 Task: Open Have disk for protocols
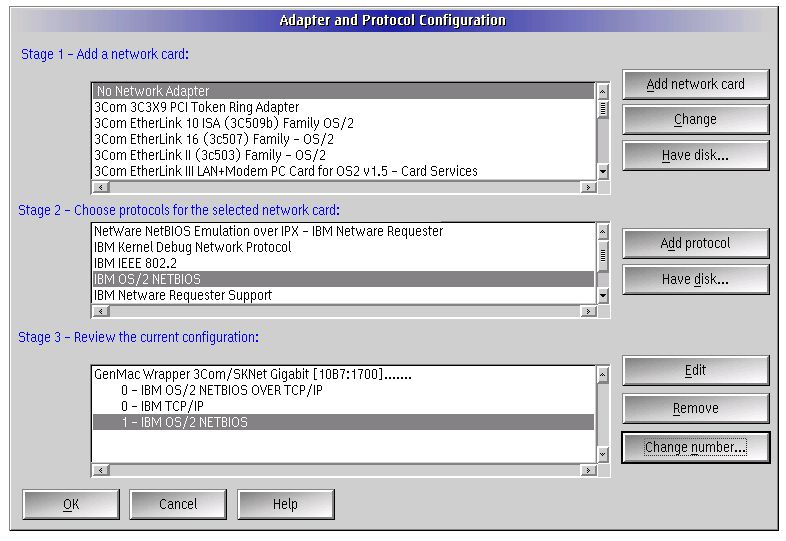pos(695,279)
